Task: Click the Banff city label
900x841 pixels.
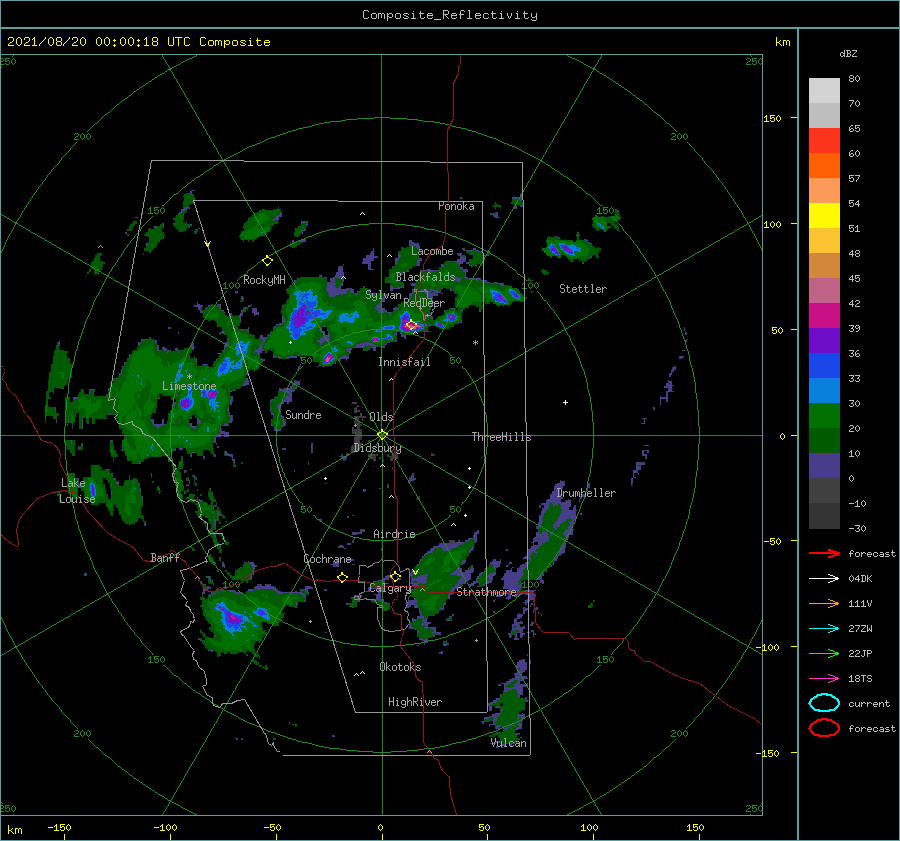Action: tap(165, 557)
